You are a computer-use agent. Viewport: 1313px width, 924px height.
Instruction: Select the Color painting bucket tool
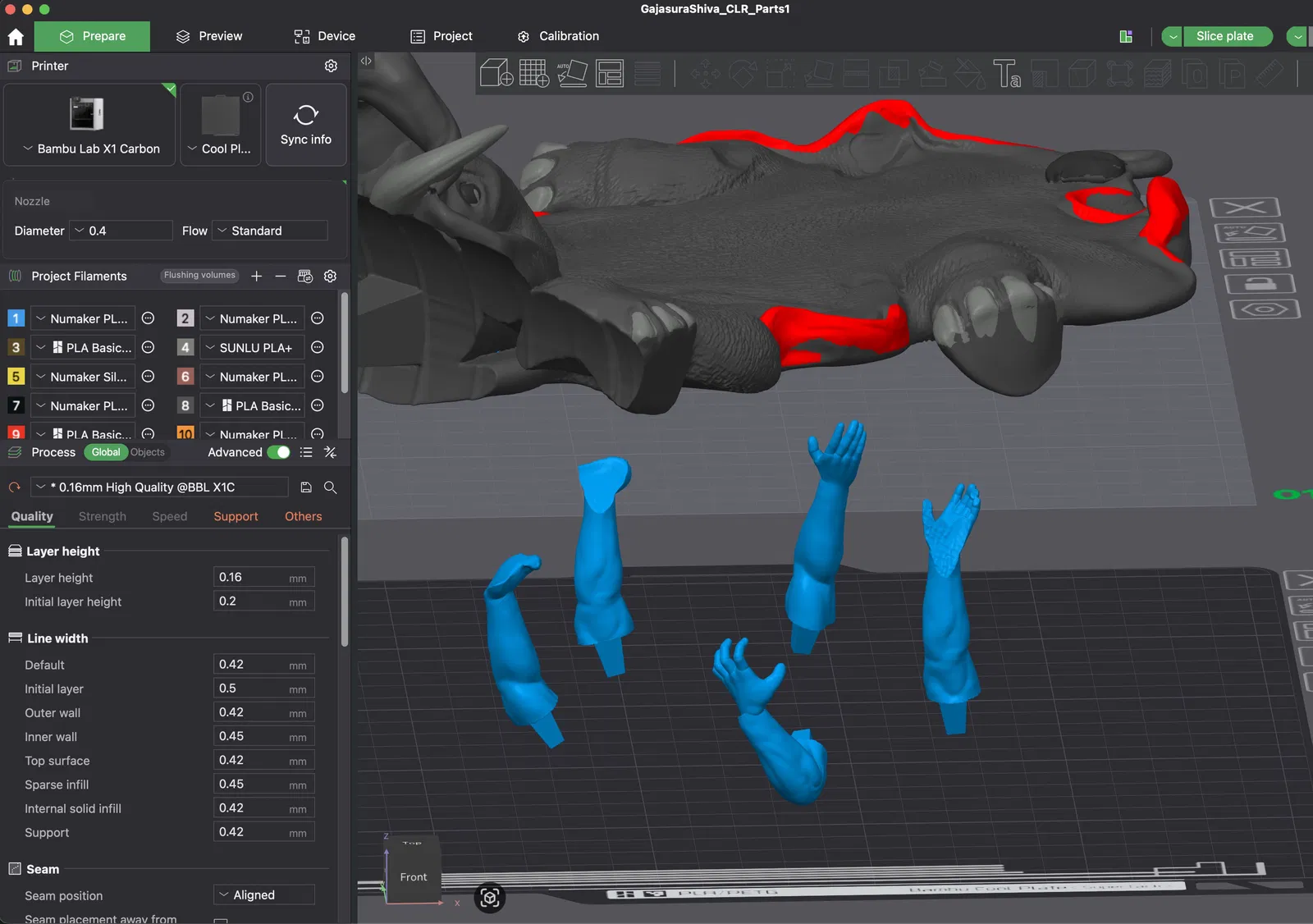969,74
